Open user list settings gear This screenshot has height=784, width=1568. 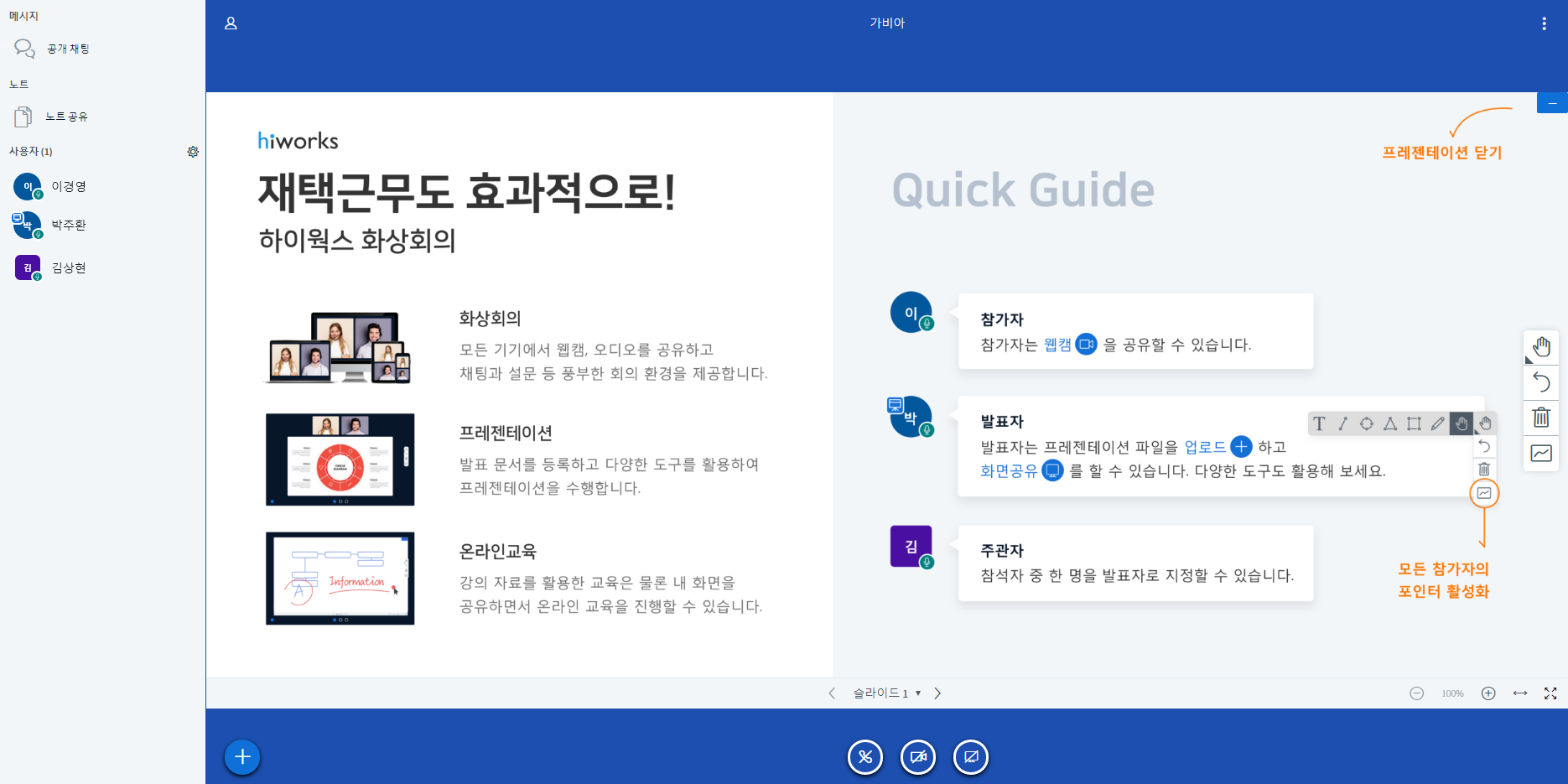(193, 152)
